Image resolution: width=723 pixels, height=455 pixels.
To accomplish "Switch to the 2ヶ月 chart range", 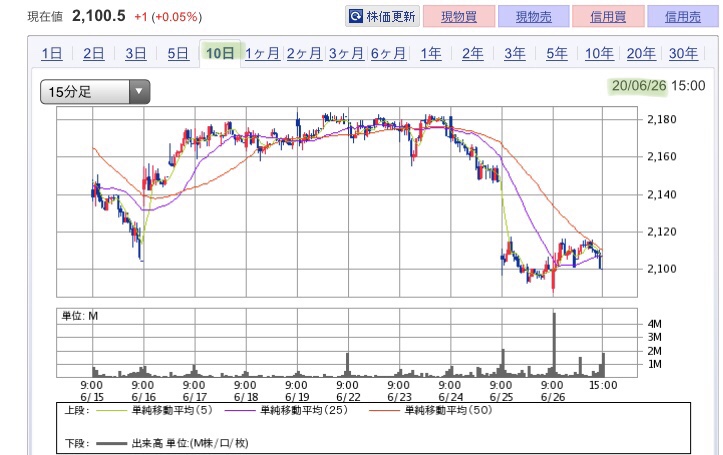I will point(304,53).
